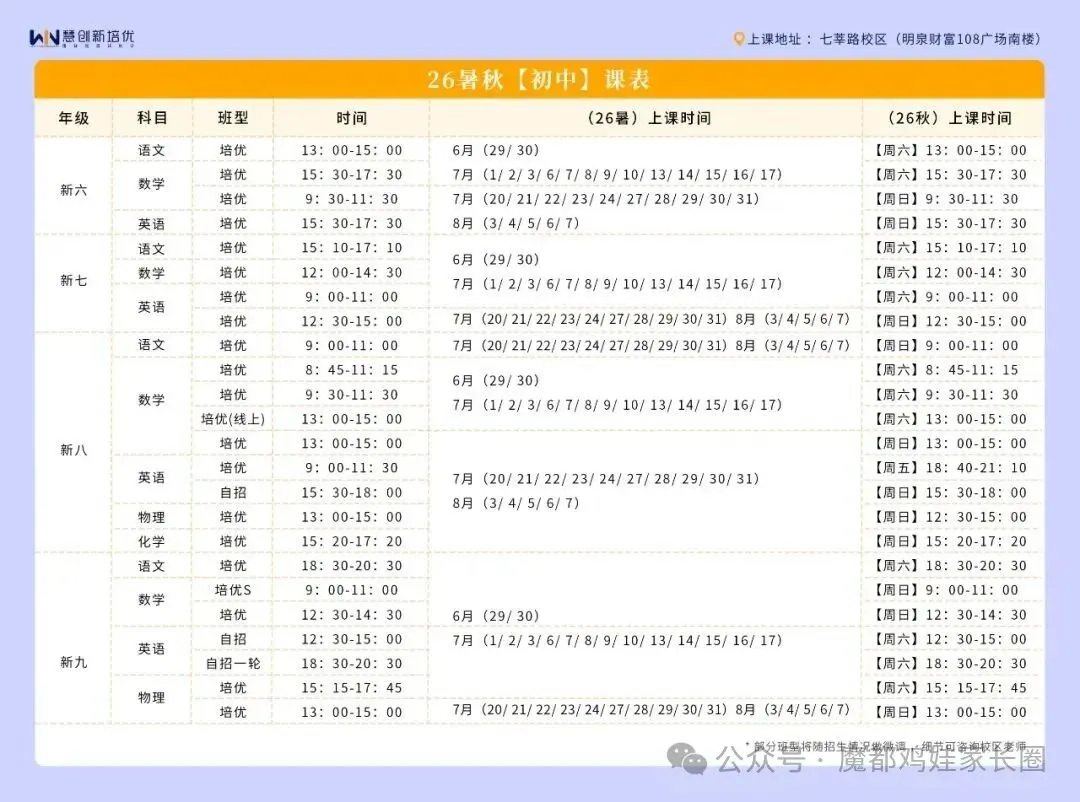
Task: Click 新八 语文 row's 7月 and 8月 dates
Action: (x=651, y=345)
